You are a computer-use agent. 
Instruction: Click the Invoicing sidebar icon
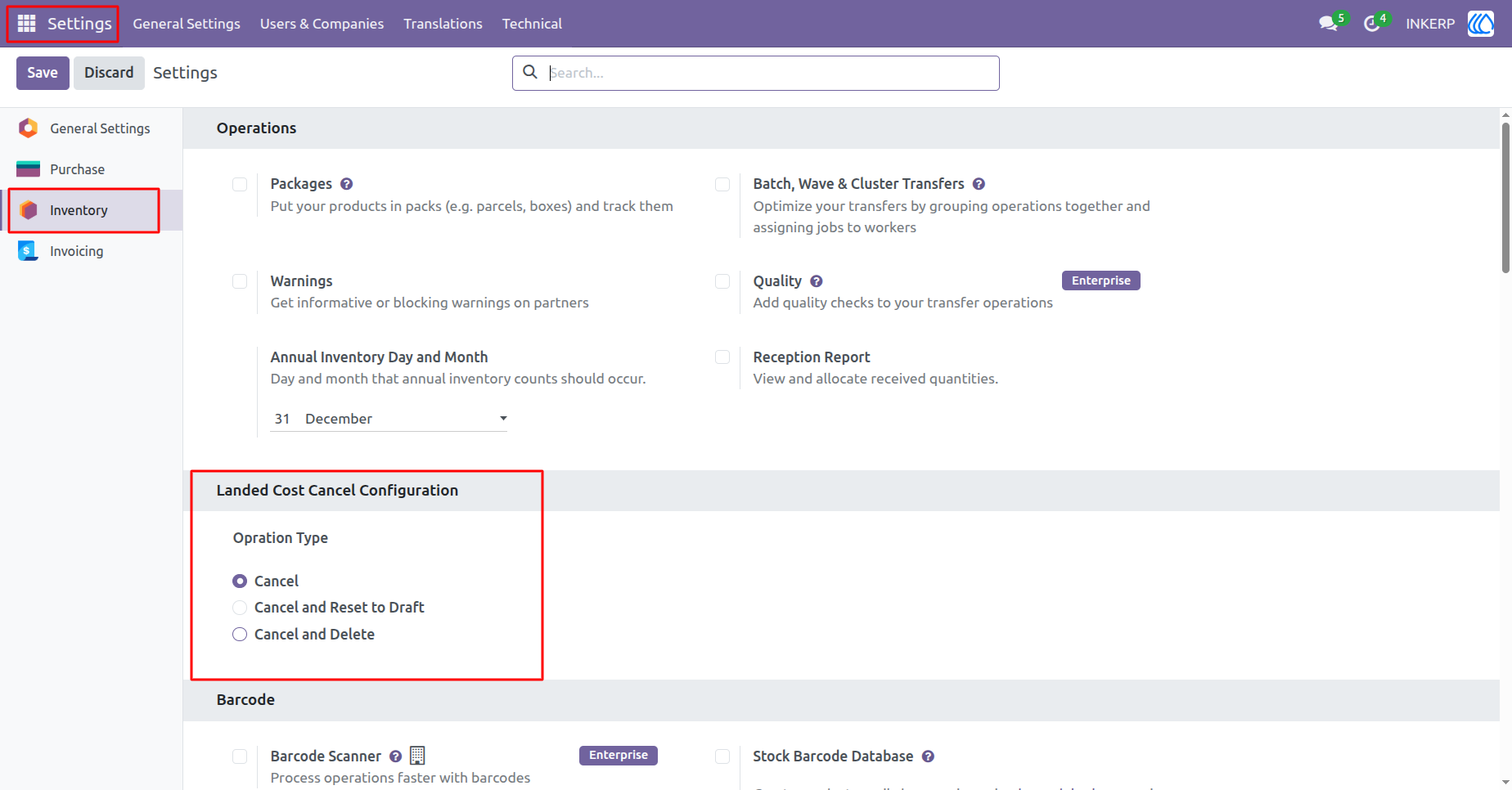[29, 251]
